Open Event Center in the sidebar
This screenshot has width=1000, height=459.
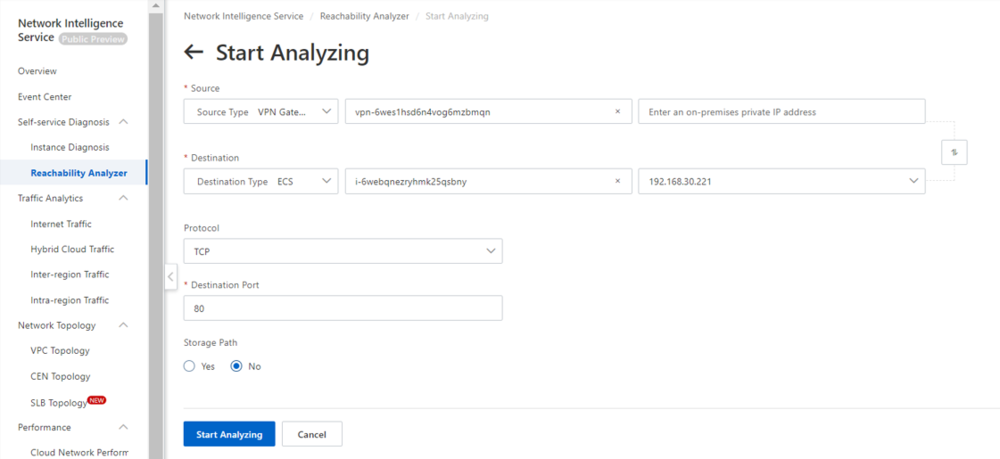[x=45, y=97]
